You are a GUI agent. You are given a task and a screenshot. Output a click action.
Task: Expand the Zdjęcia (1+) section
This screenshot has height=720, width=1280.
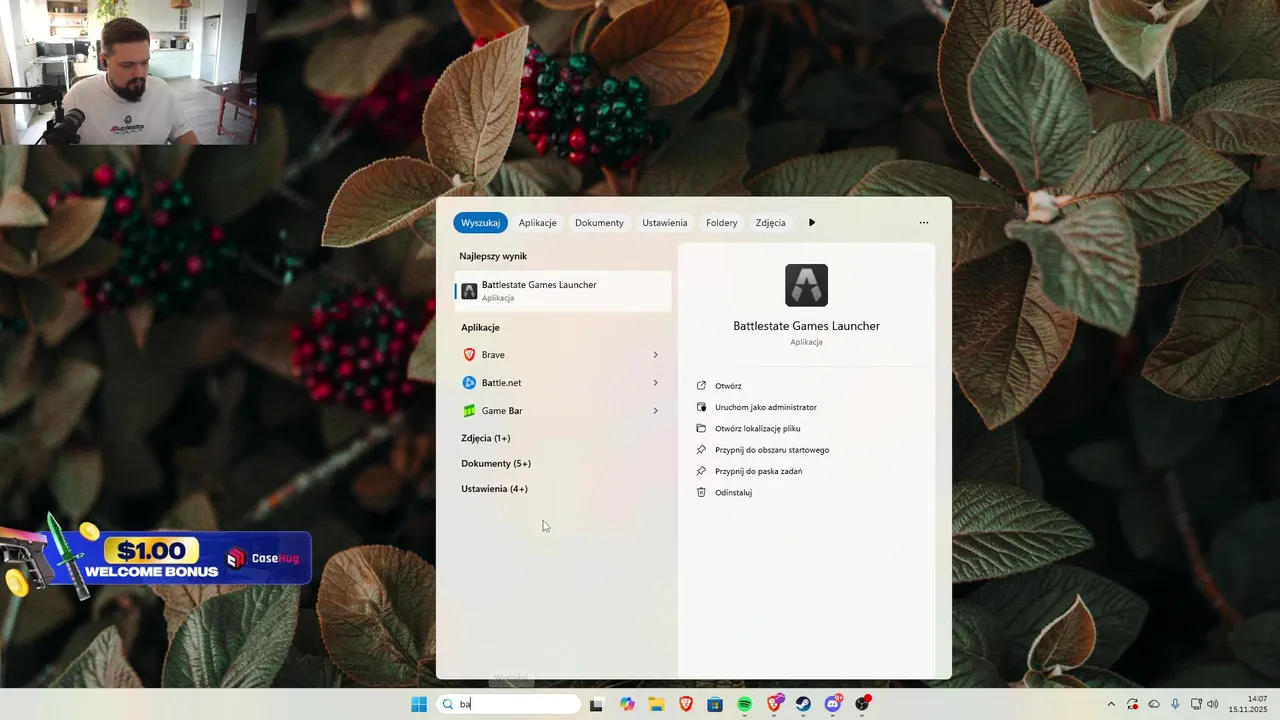(x=486, y=438)
